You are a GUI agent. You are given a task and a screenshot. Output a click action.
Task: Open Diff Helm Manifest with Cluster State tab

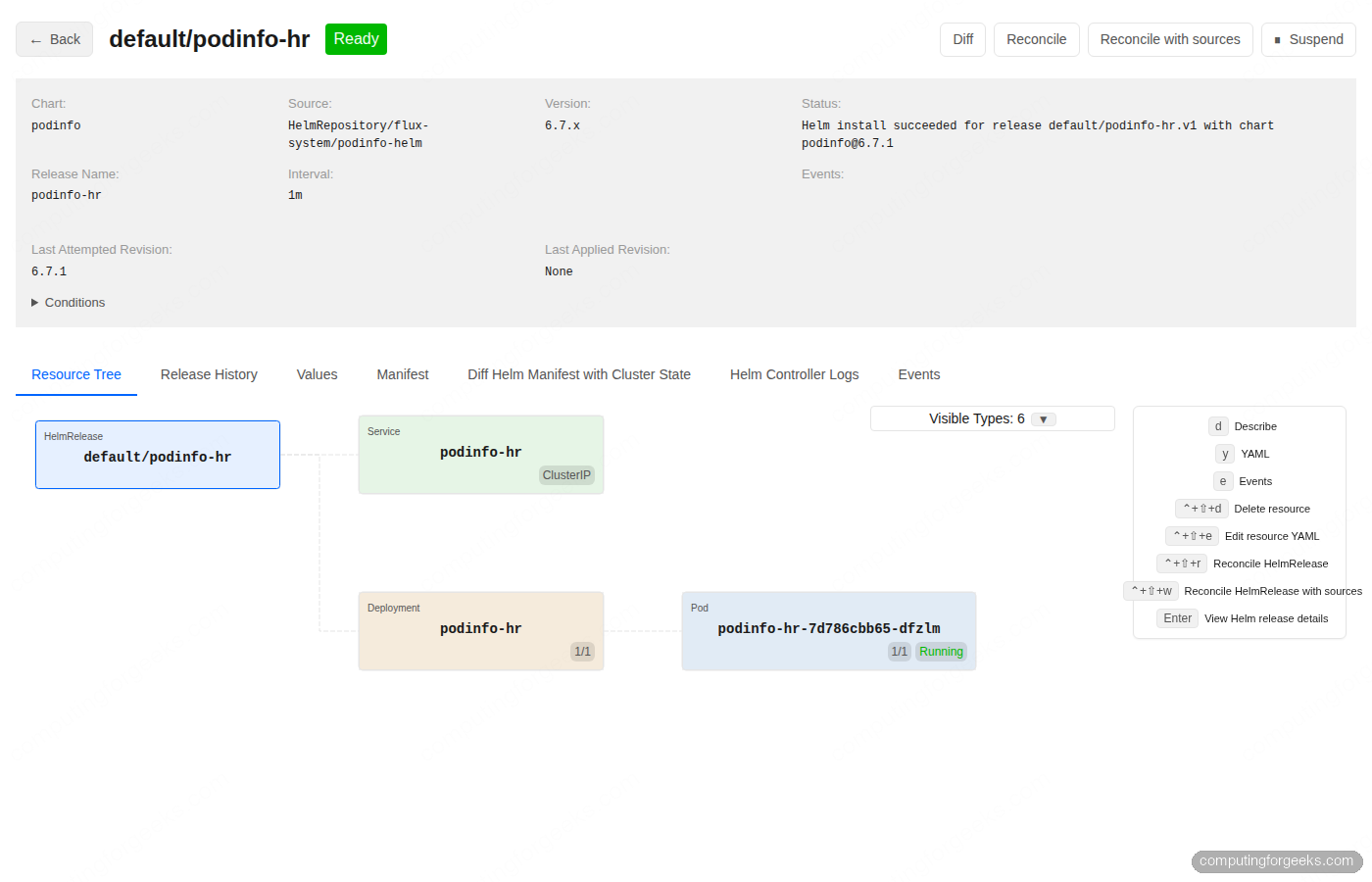click(x=579, y=374)
